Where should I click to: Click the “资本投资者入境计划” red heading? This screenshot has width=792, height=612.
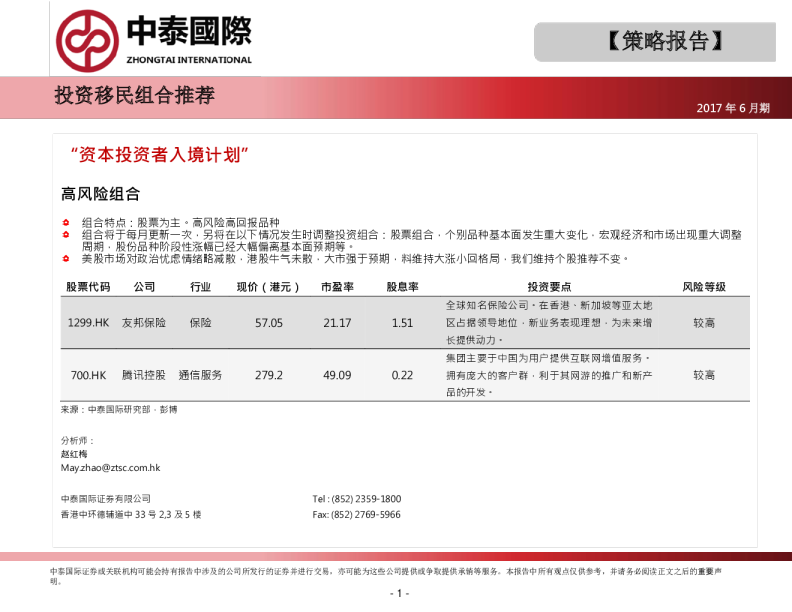(159, 155)
